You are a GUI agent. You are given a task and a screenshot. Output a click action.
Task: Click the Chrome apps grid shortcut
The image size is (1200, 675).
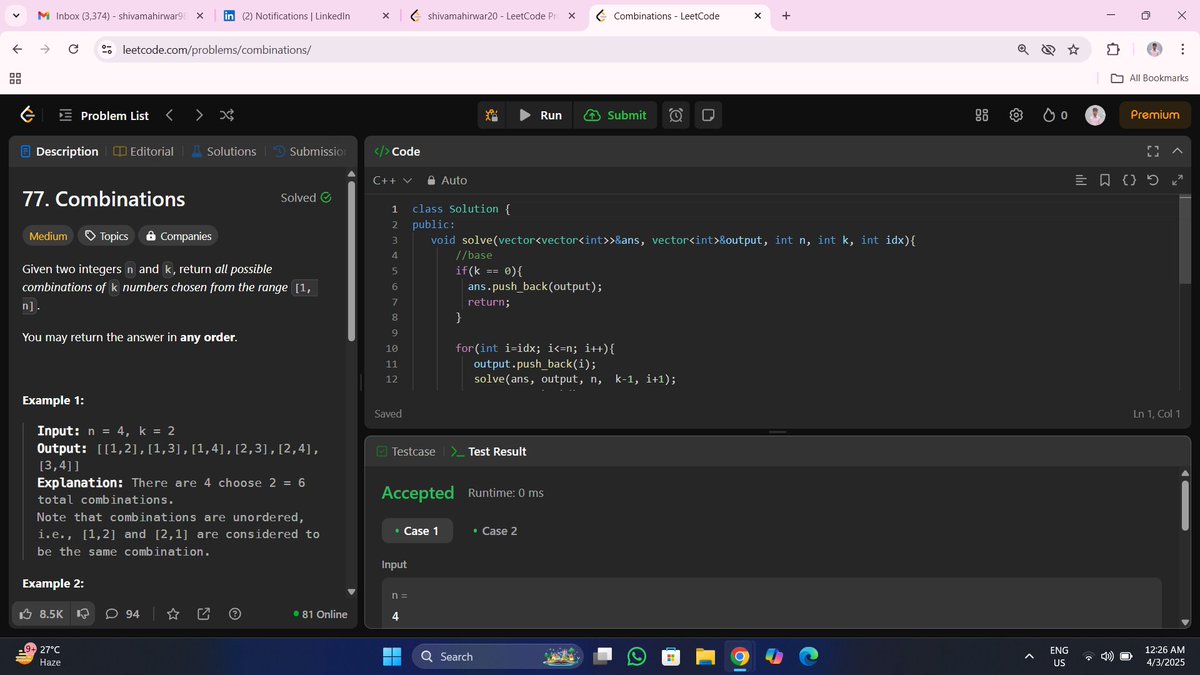click(15, 78)
